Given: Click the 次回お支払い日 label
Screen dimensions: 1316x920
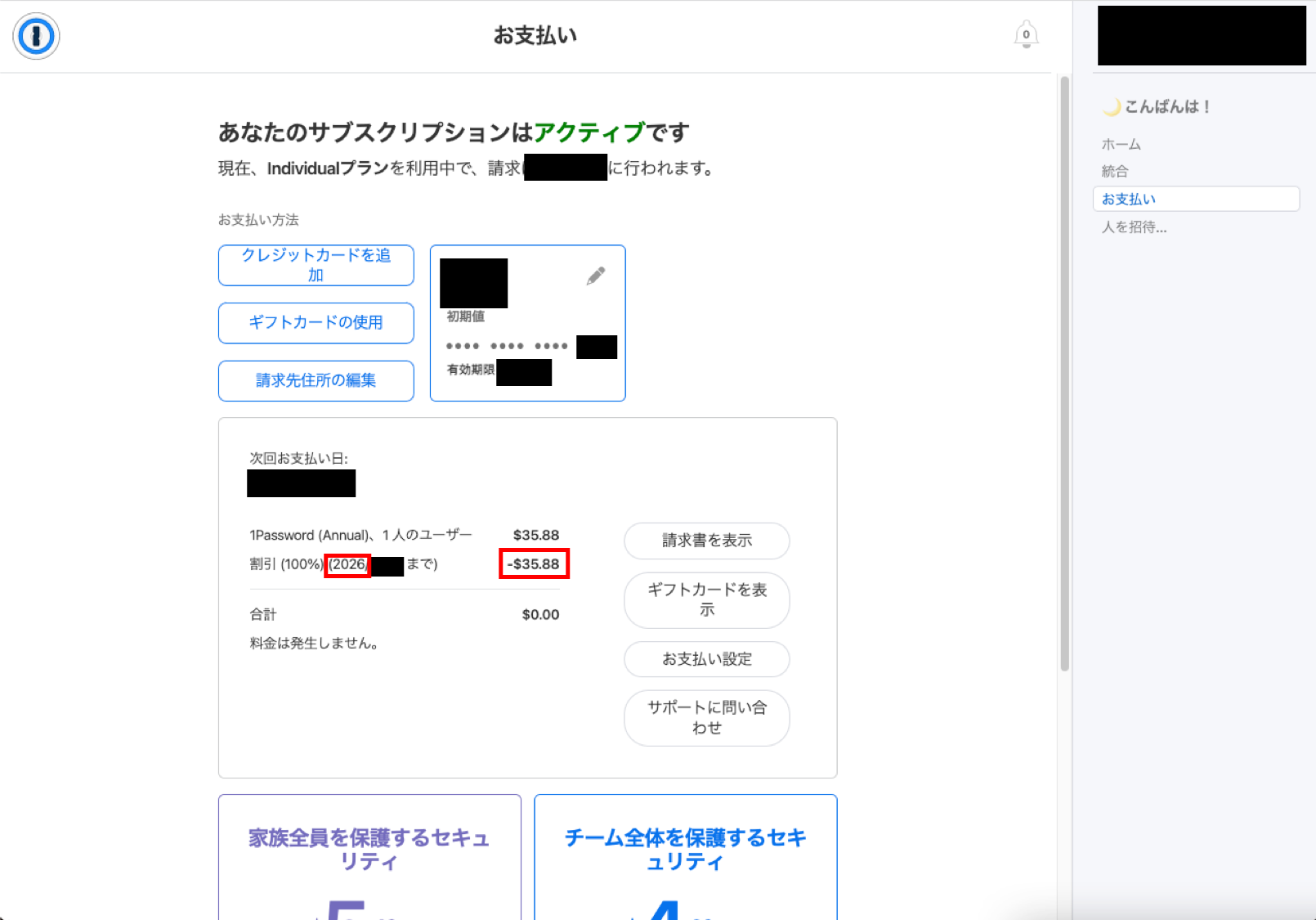Looking at the screenshot, I should [298, 459].
